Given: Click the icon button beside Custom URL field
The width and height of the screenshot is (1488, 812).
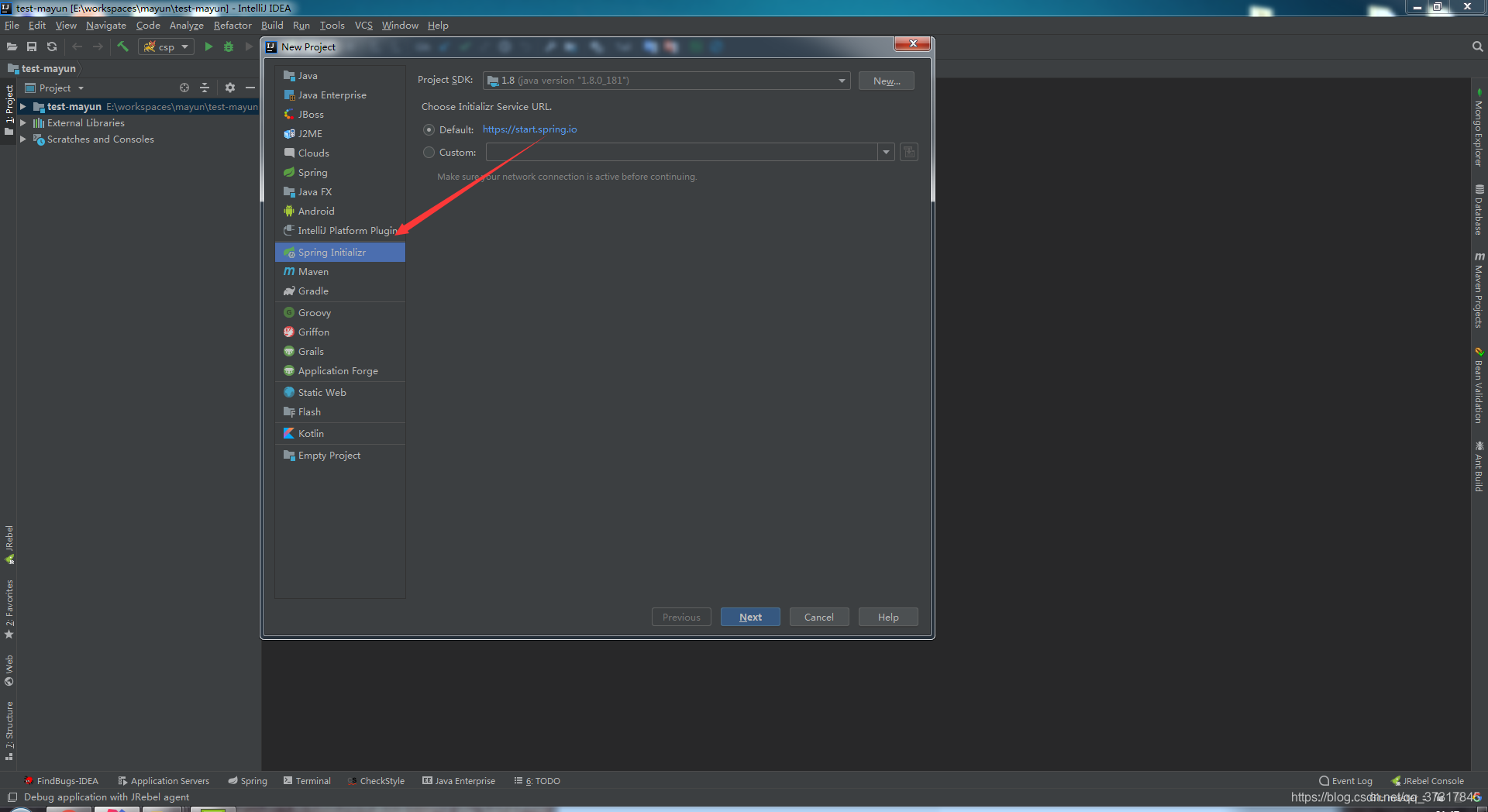Looking at the screenshot, I should tap(909, 152).
